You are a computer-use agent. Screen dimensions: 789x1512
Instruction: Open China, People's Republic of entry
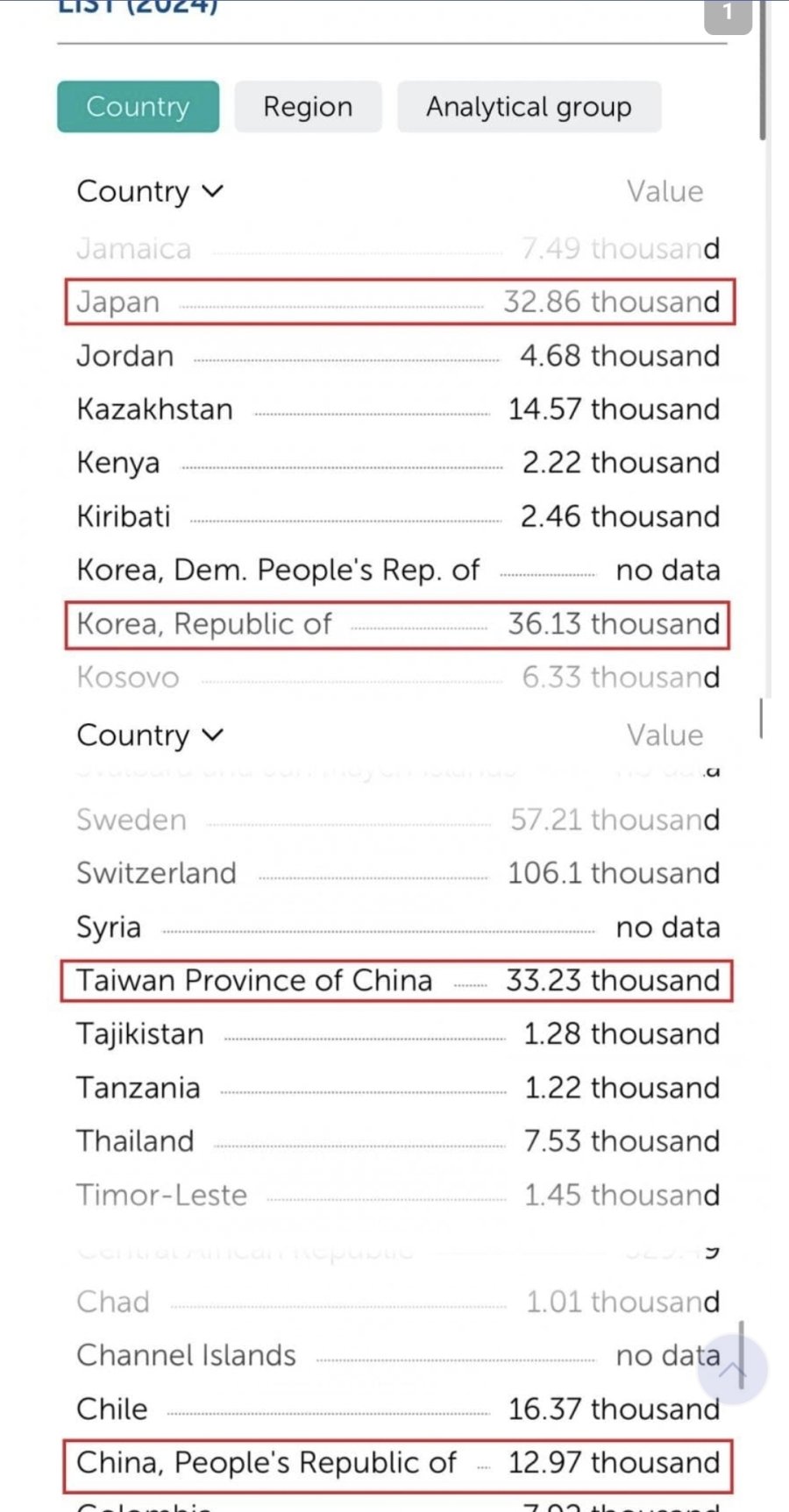397,1463
